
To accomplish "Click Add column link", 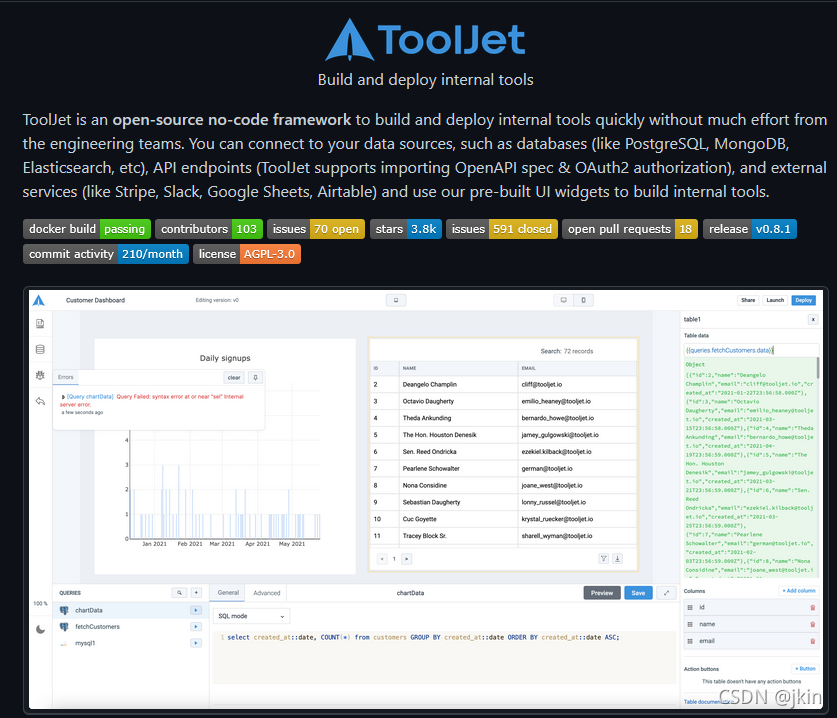I will click(x=799, y=590).
